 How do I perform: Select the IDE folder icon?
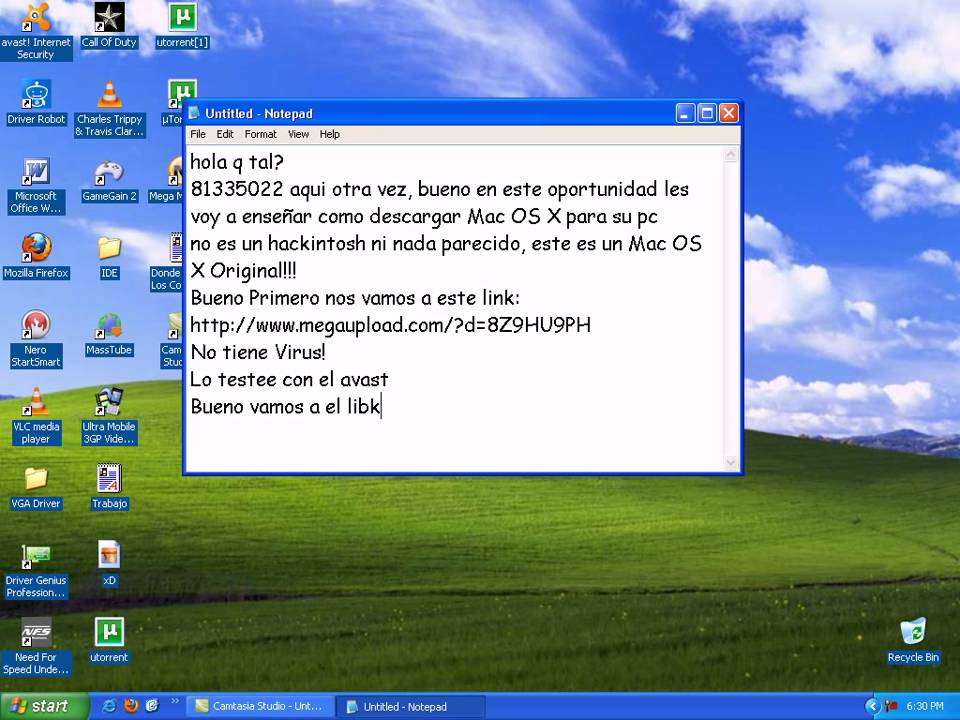[x=109, y=256]
